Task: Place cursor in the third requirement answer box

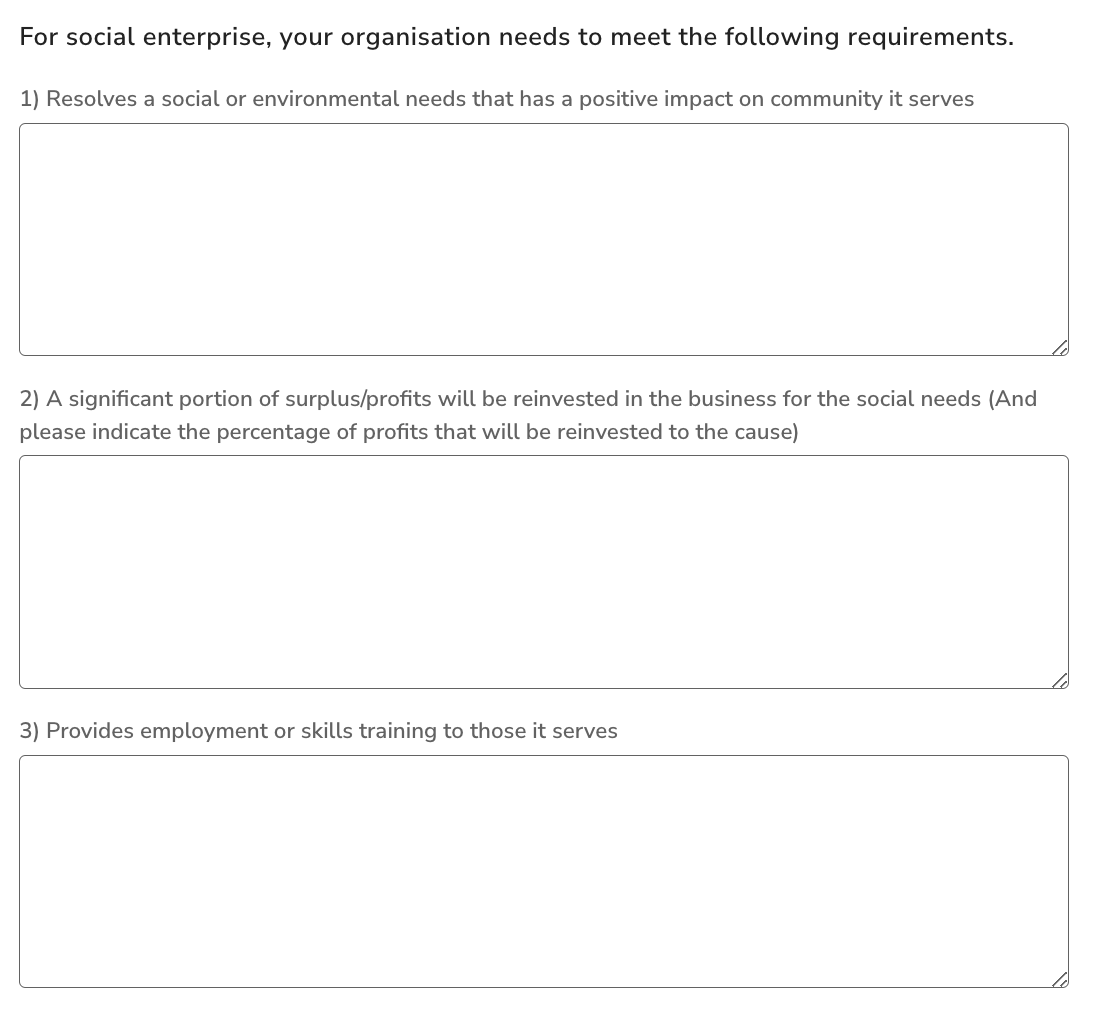Action: point(544,872)
